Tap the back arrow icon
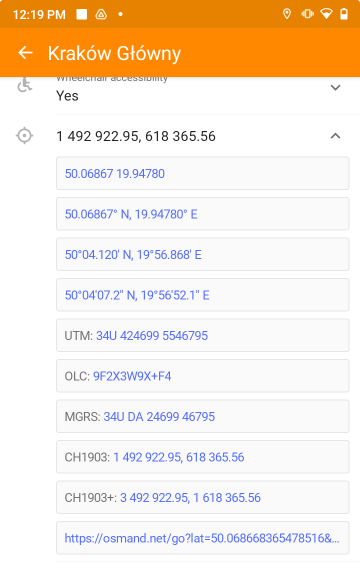The width and height of the screenshot is (360, 565). pyautogui.click(x=25, y=53)
